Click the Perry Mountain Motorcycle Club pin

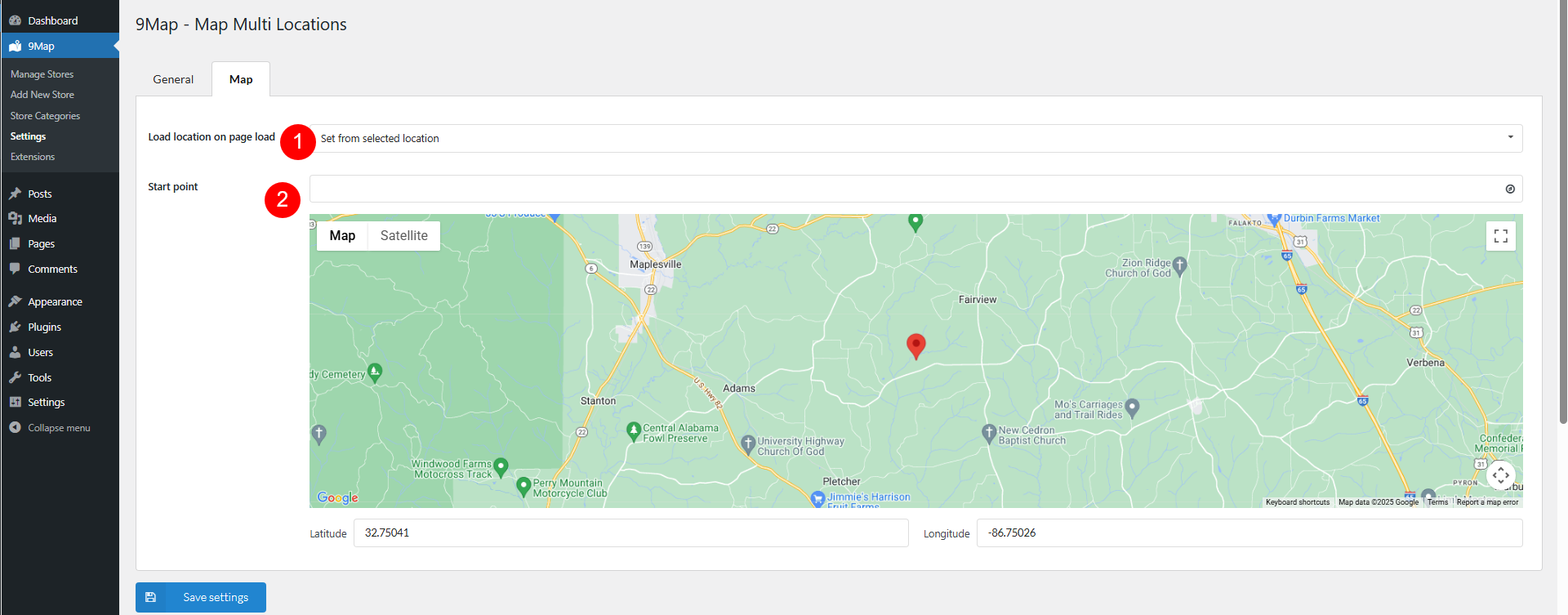pos(524,487)
